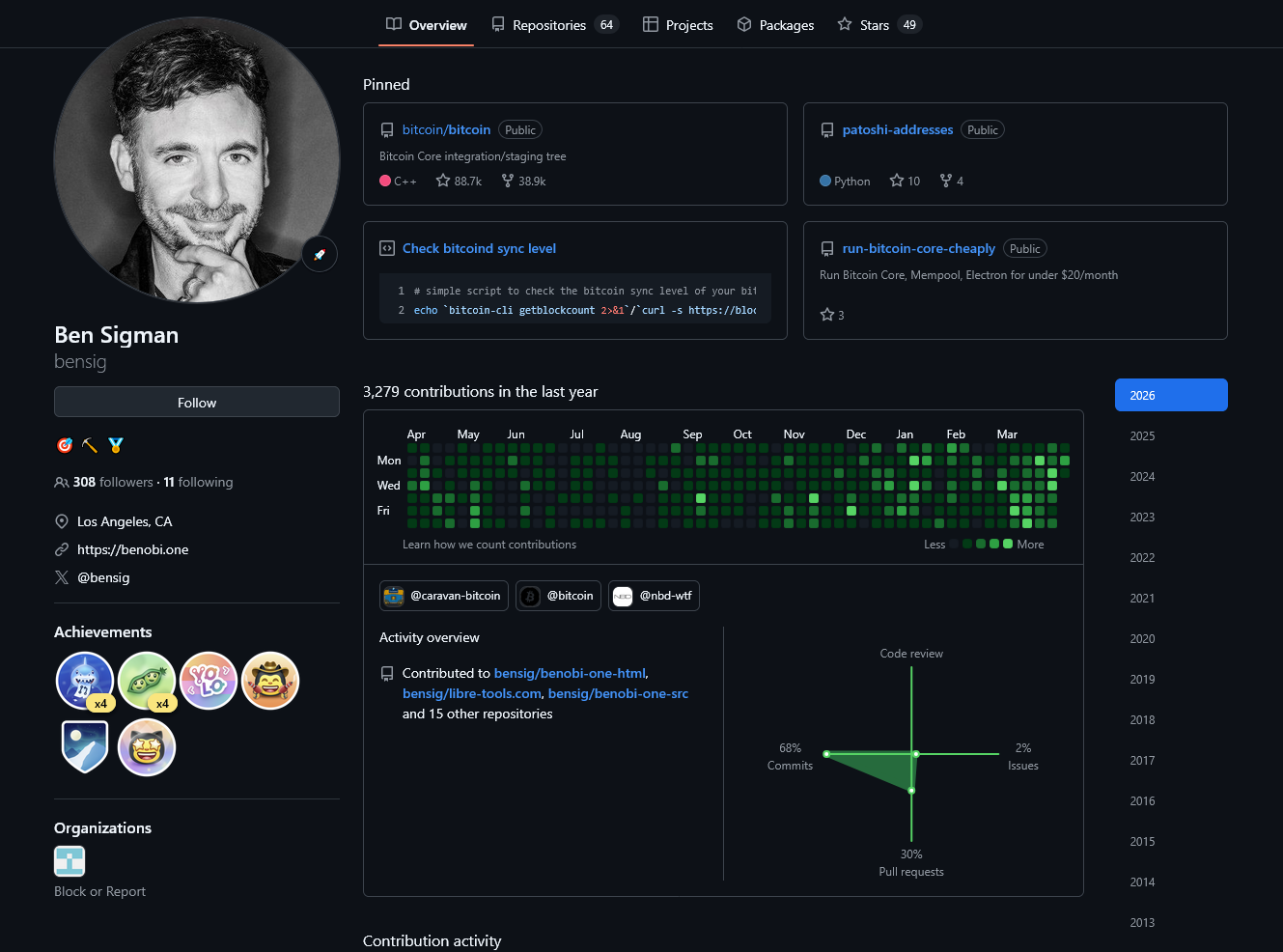Screen dimensions: 1283x952
Task: Open the Stars tab
Action: [x=879, y=25]
